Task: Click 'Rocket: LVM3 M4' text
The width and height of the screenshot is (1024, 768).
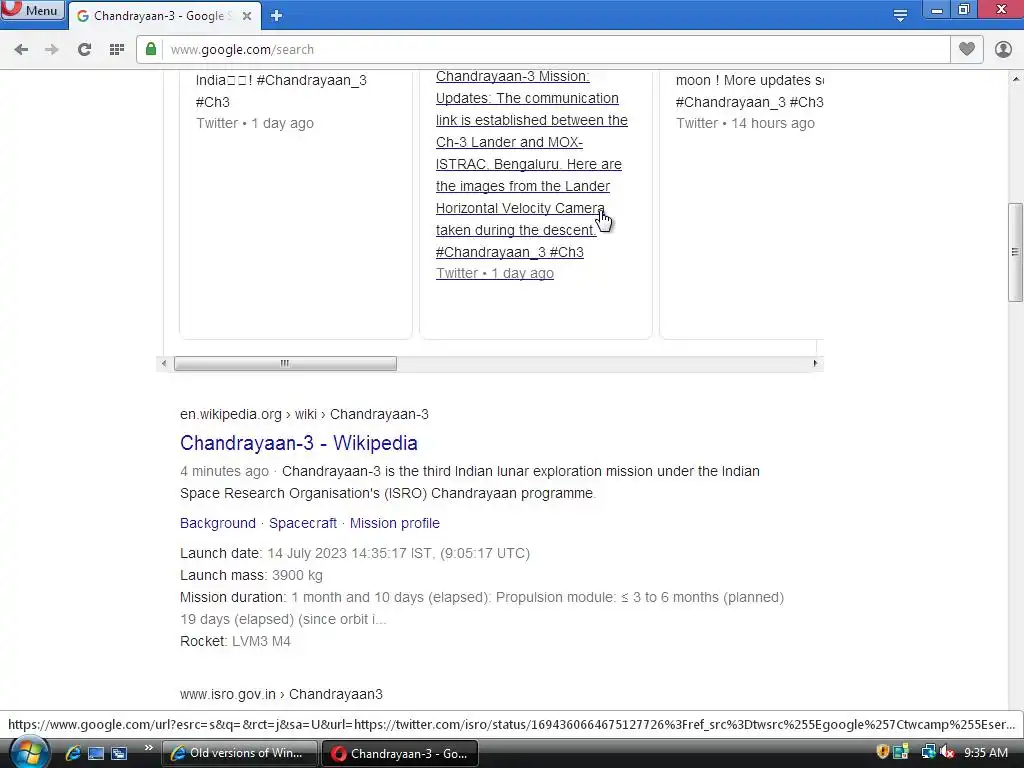Action: pos(235,641)
